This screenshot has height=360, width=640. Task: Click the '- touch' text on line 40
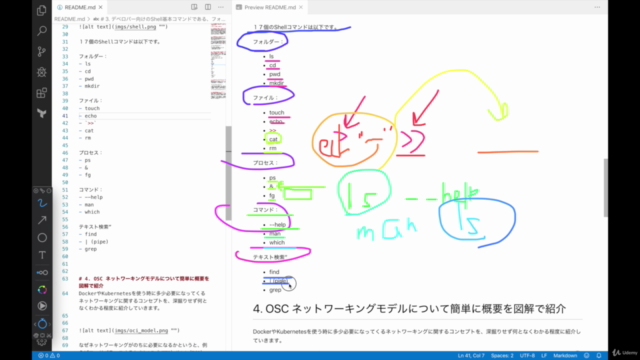pyautogui.click(x=89, y=108)
